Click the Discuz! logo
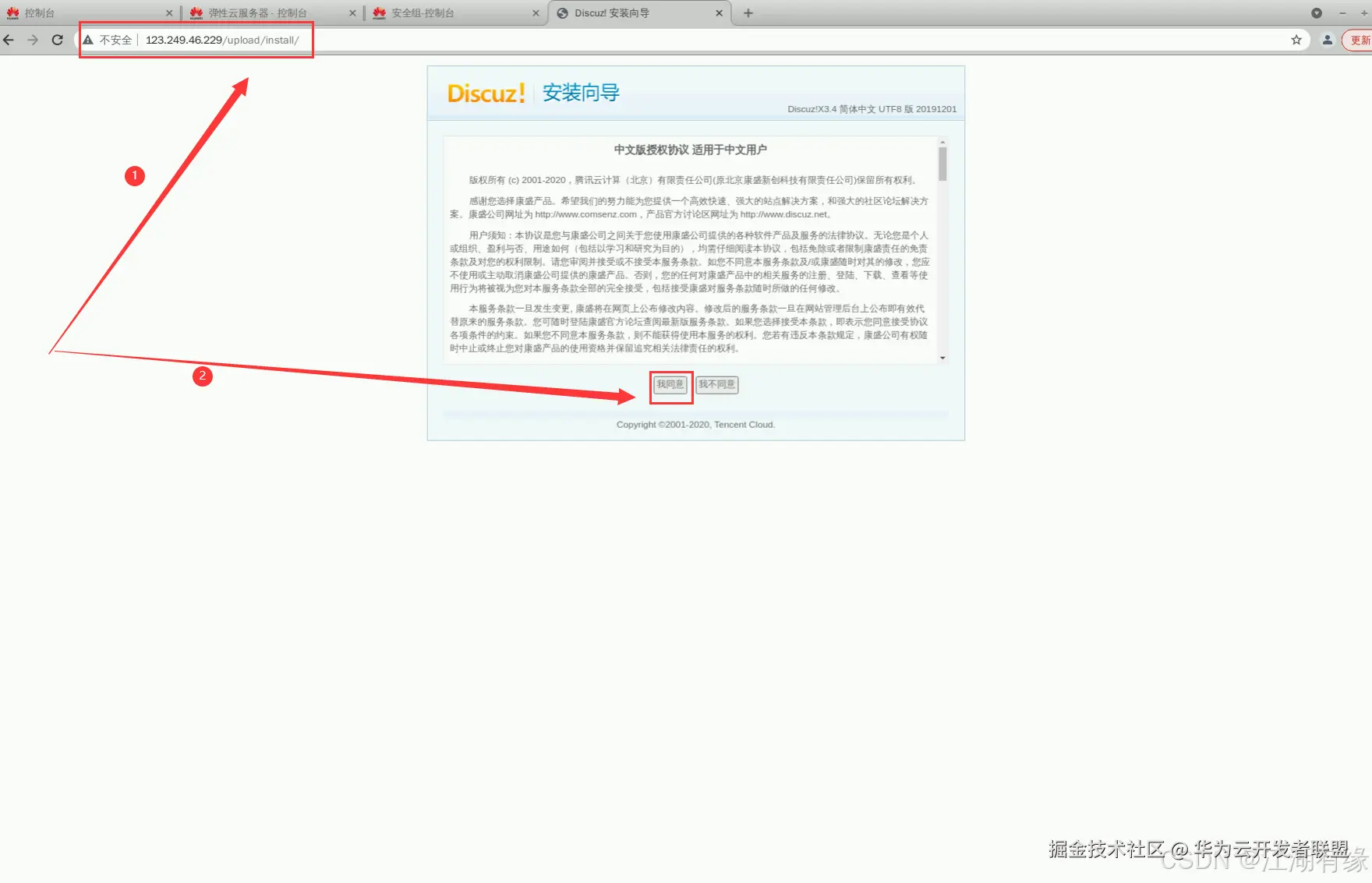This screenshot has width=1372, height=883. coord(486,94)
